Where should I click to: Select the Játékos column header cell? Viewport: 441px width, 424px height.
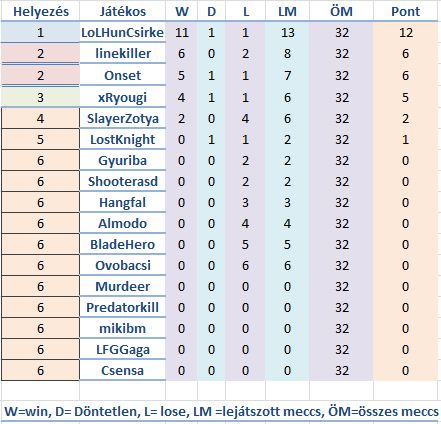pos(122,12)
